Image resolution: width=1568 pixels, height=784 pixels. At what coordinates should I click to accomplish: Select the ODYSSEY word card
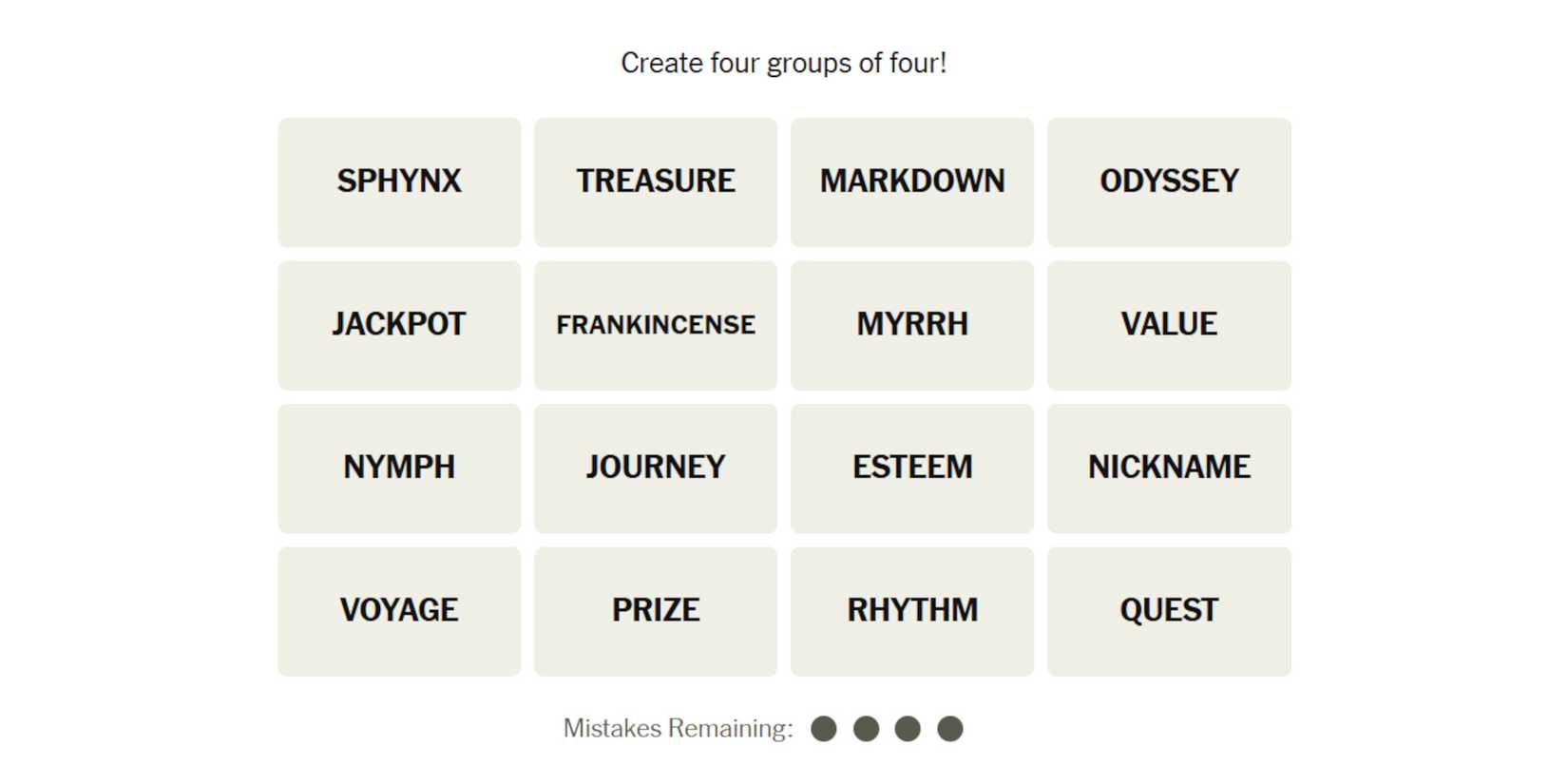1169,182
